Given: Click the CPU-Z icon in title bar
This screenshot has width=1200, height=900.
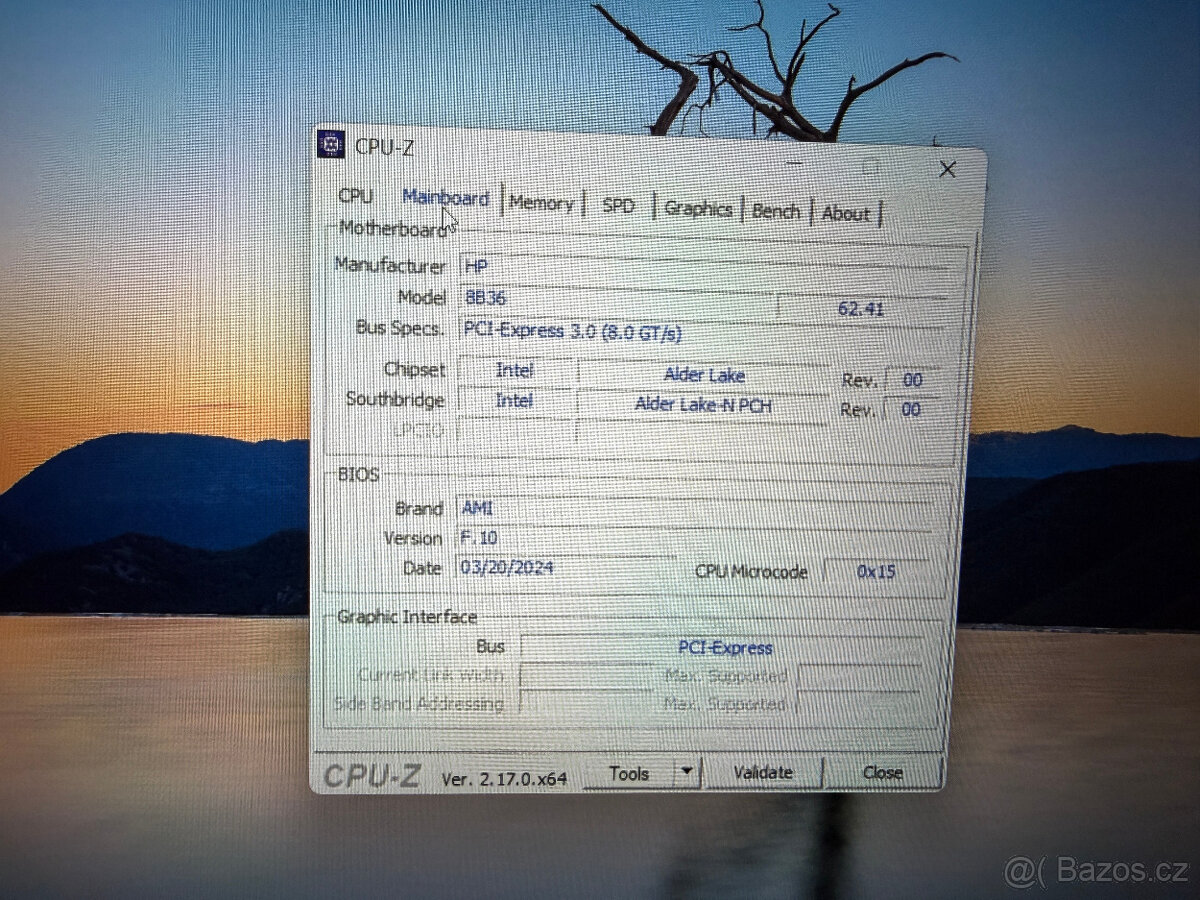Looking at the screenshot, I should coord(331,145).
